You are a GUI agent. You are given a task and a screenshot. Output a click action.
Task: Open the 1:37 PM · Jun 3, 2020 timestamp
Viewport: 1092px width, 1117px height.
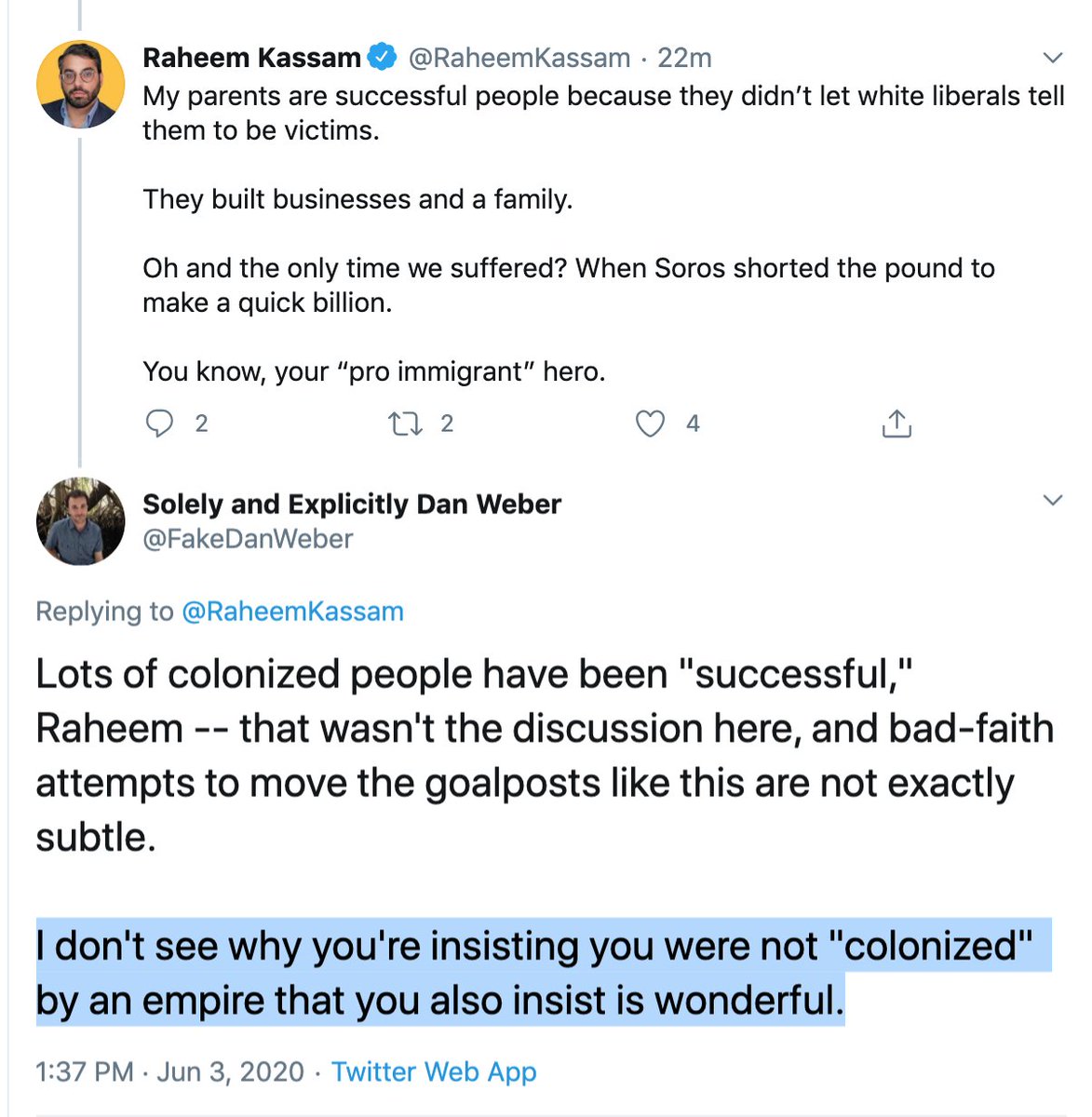click(169, 1071)
